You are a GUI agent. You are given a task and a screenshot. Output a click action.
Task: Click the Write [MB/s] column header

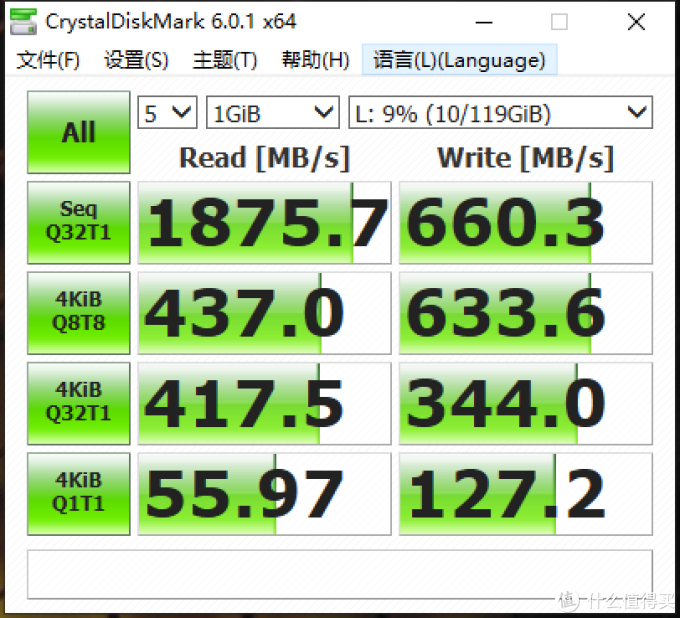point(526,157)
